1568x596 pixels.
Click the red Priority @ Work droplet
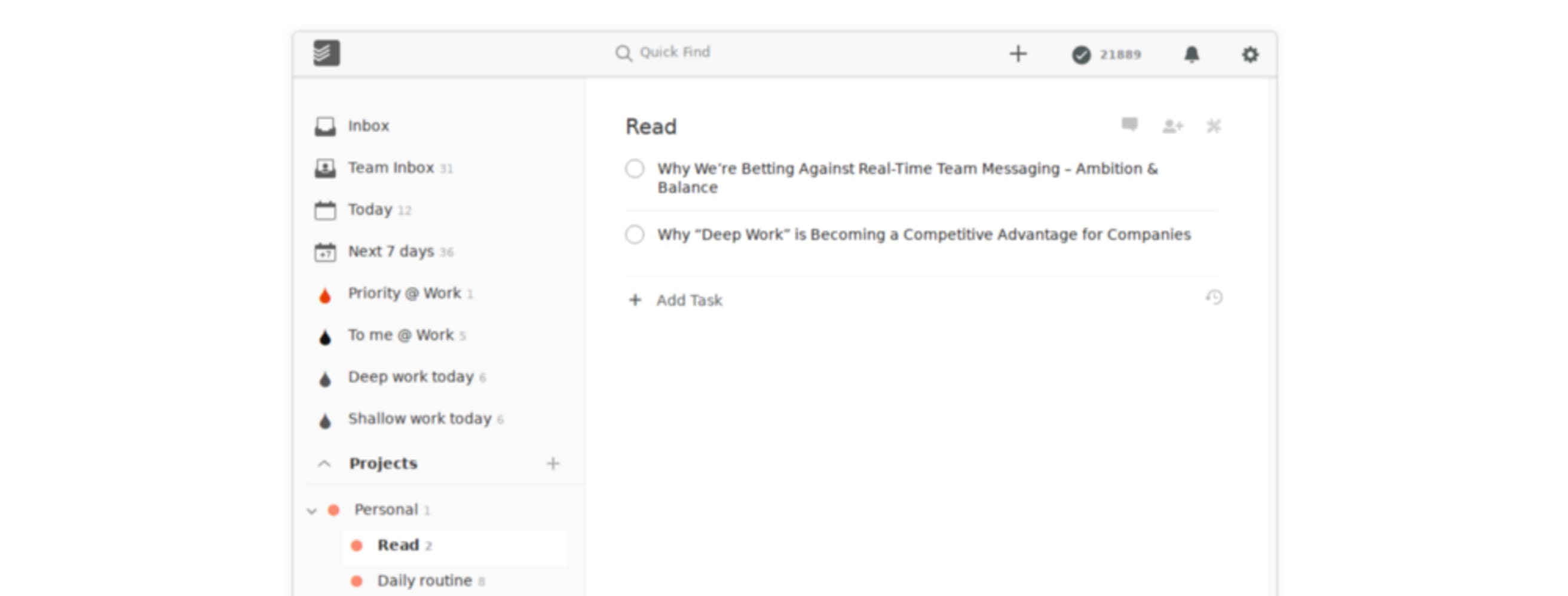pos(325,295)
